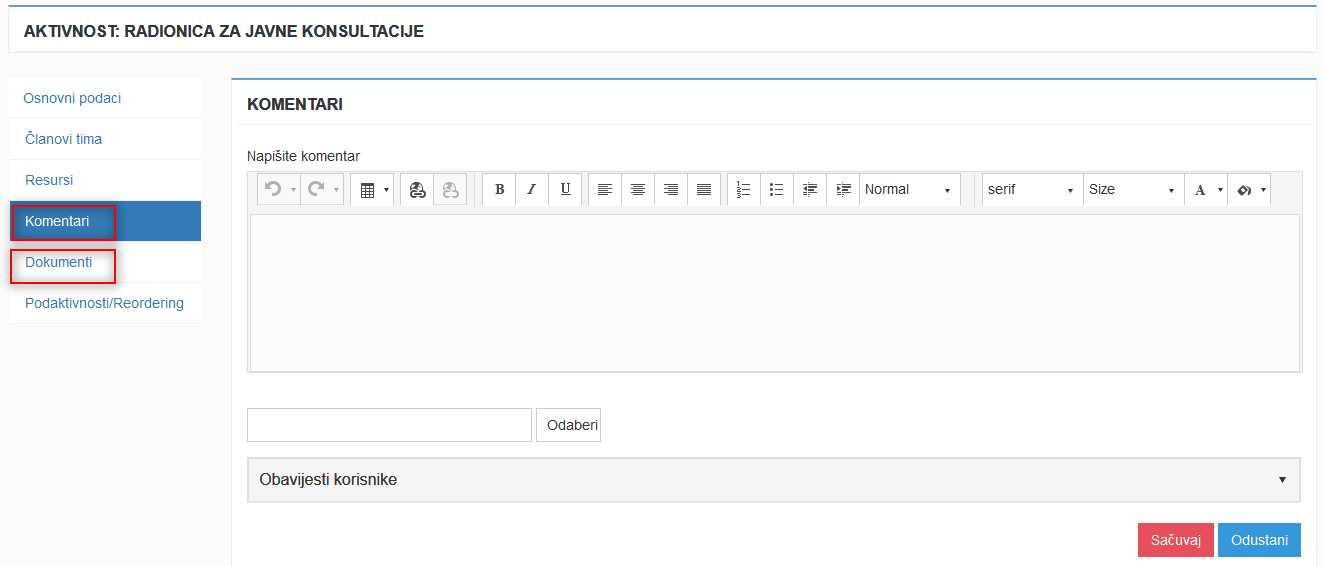The image size is (1323, 566).
Task: Open the serif font family dropdown
Action: point(1032,189)
